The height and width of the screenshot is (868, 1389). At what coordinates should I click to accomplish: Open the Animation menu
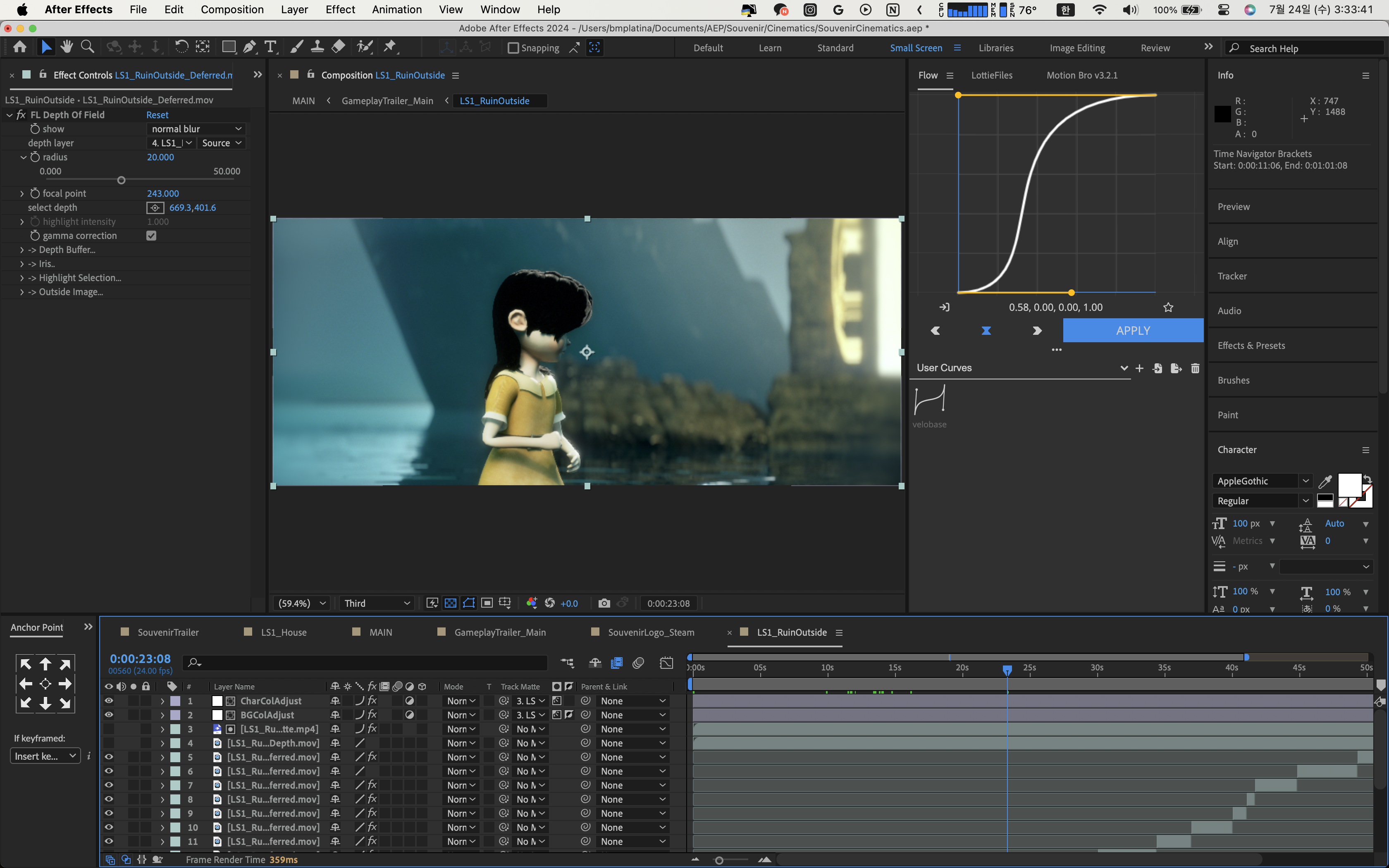click(396, 10)
